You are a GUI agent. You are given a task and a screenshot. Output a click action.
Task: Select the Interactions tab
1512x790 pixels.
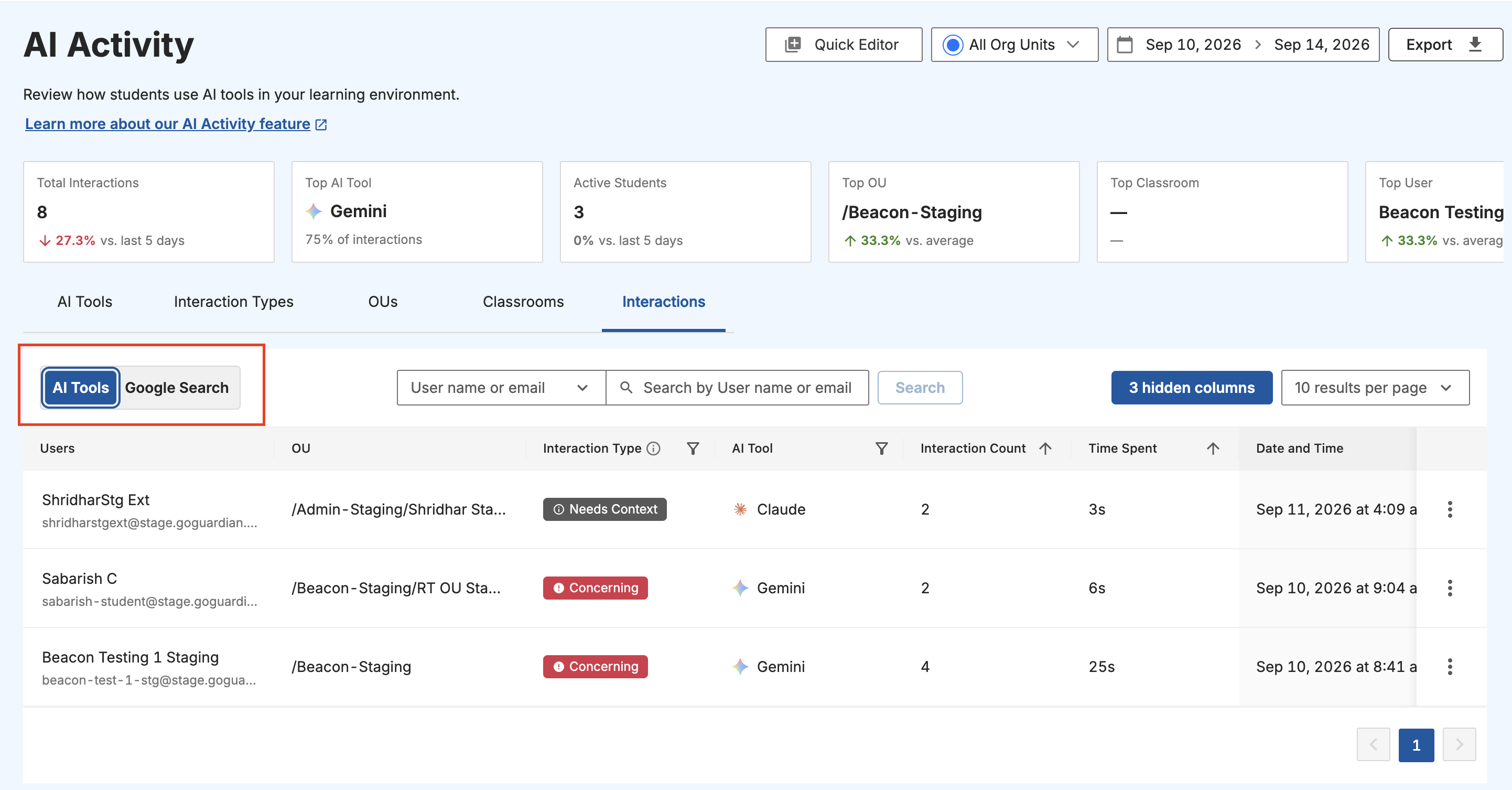[663, 302]
